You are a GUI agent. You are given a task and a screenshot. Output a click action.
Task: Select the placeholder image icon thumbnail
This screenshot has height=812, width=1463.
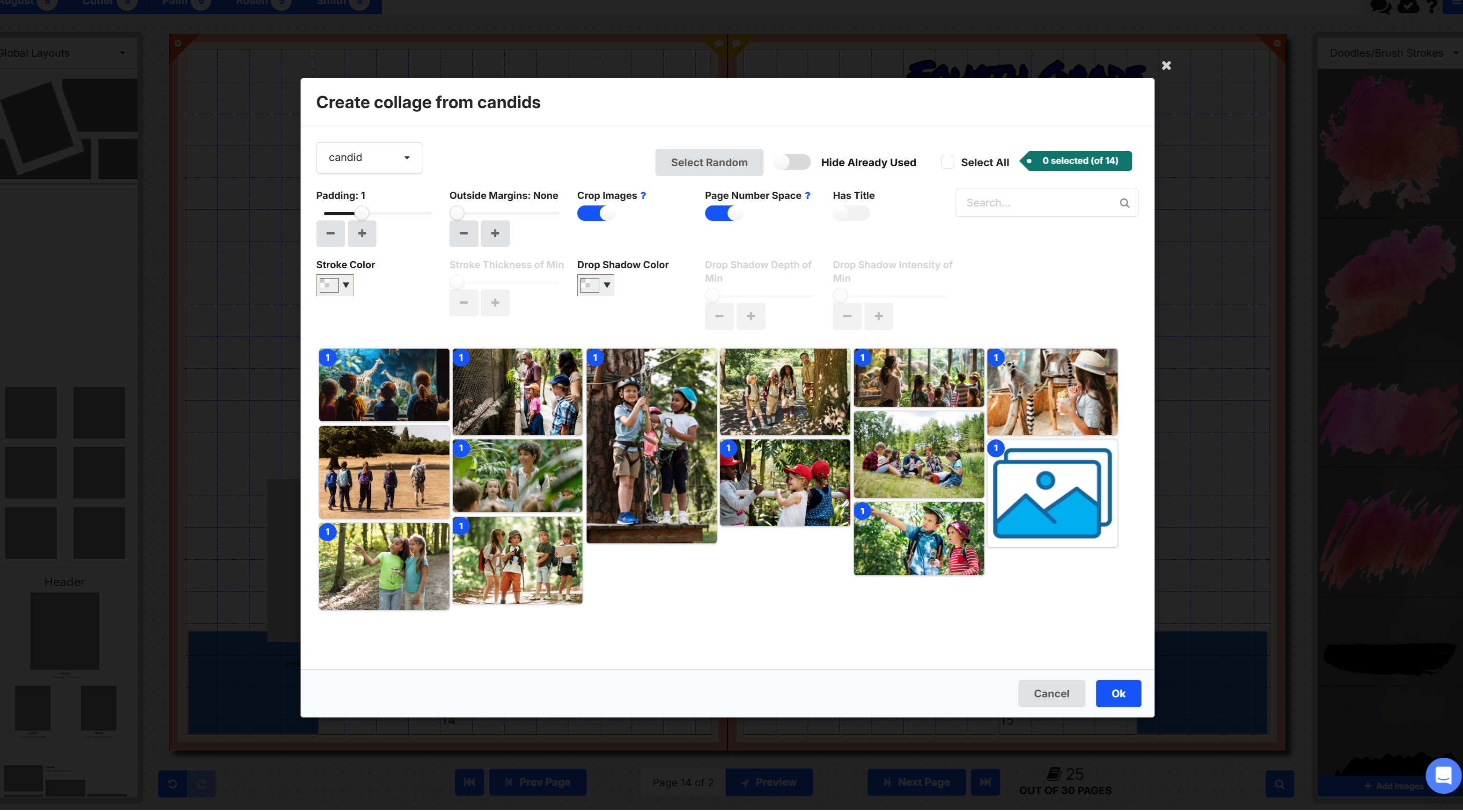tap(1052, 493)
